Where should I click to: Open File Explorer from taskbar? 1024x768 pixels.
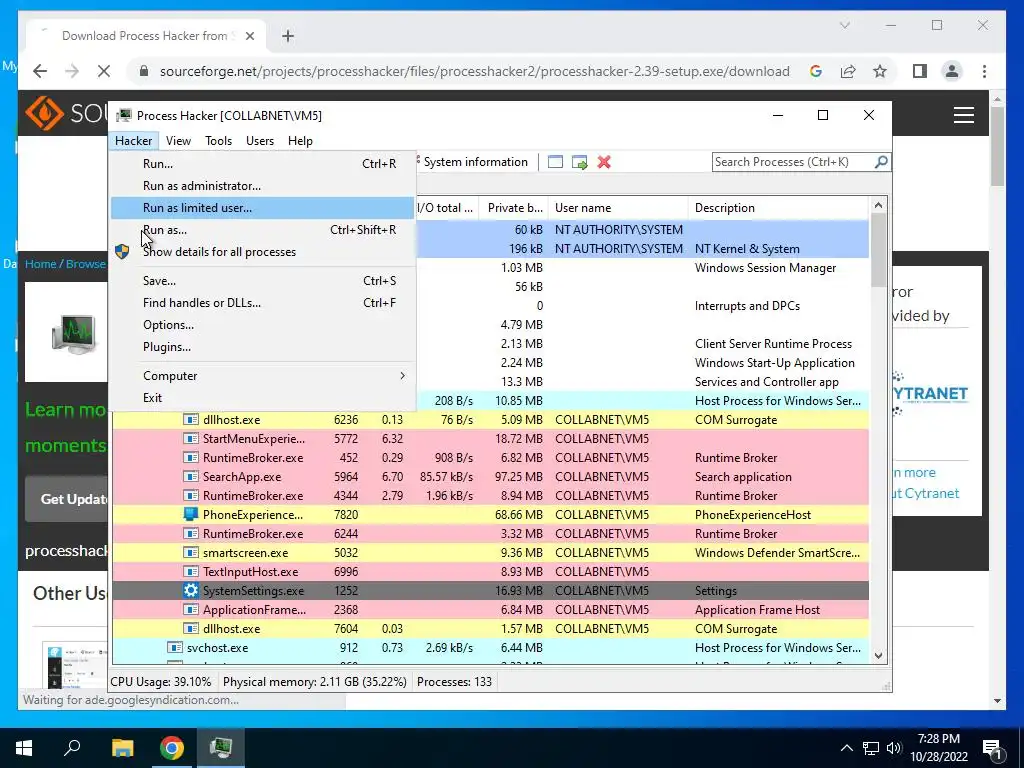[122, 748]
